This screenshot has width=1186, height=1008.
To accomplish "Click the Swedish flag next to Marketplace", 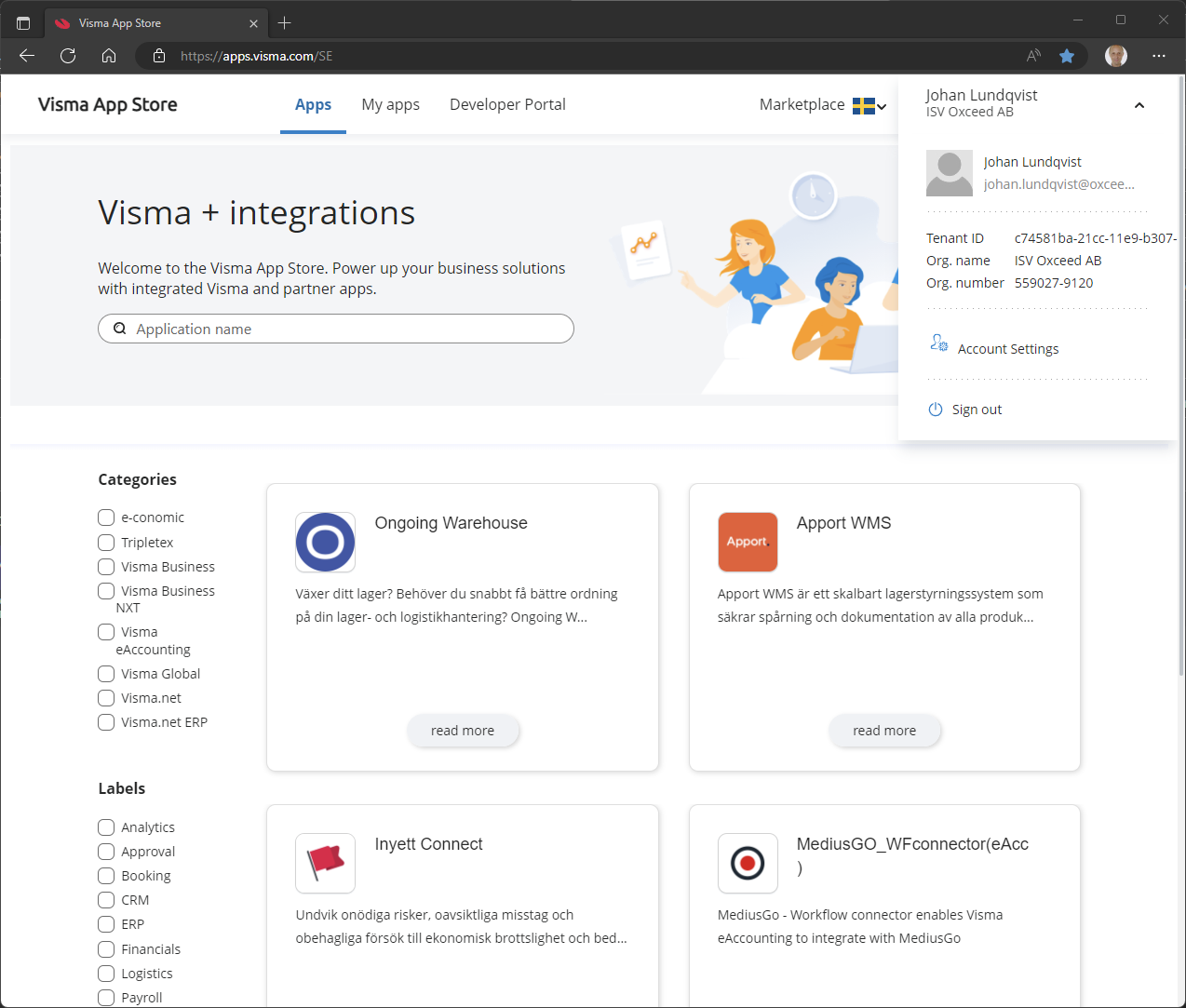I will (x=866, y=105).
